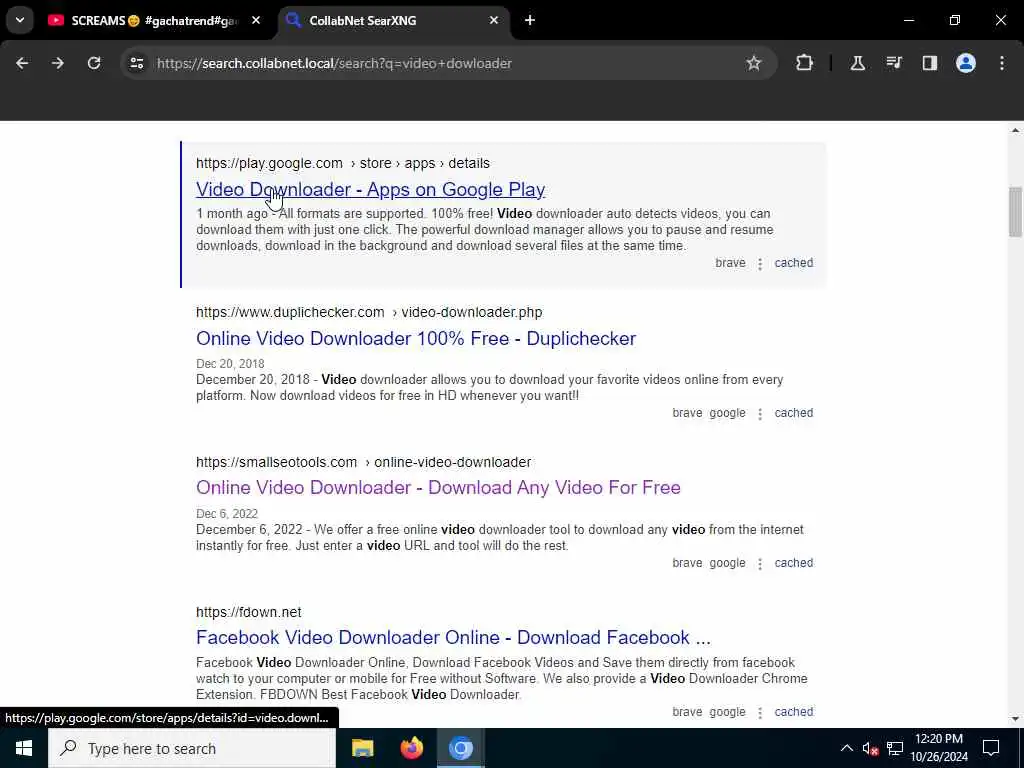Image resolution: width=1024 pixels, height=768 pixels.
Task: Open Chrome Labs flask icon
Action: [857, 63]
